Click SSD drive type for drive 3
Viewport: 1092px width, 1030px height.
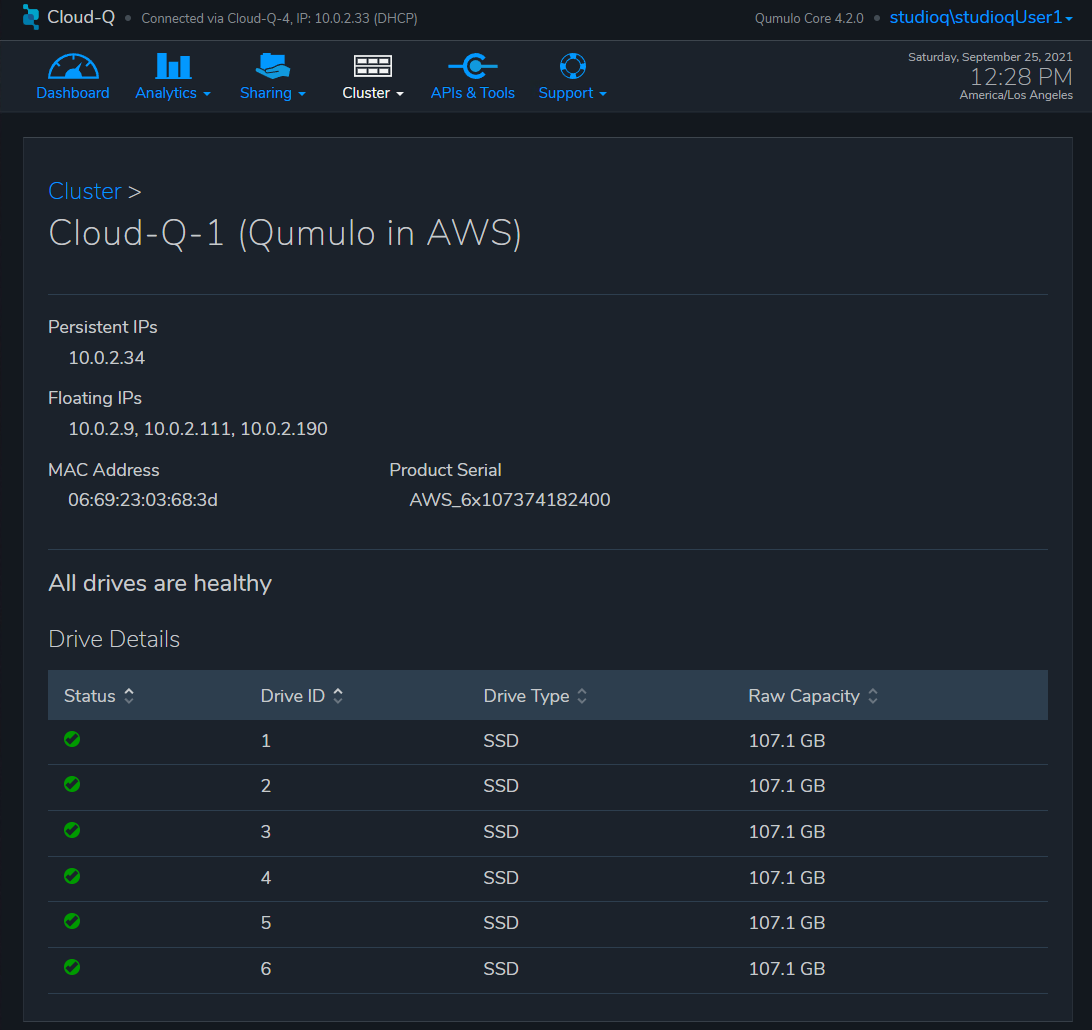pyautogui.click(x=501, y=832)
